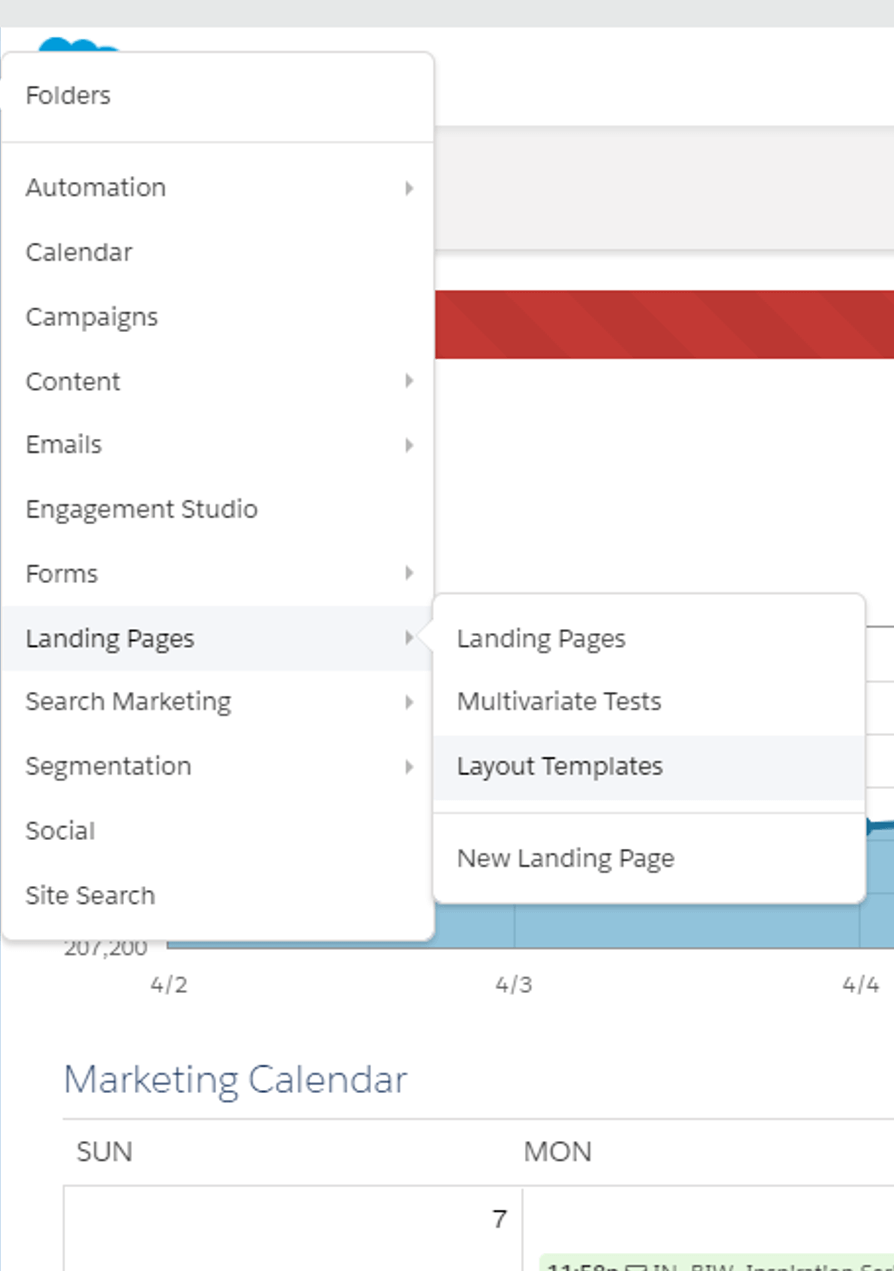894x1271 pixels.
Task: Open the Folders menu entry
Action: 68,96
